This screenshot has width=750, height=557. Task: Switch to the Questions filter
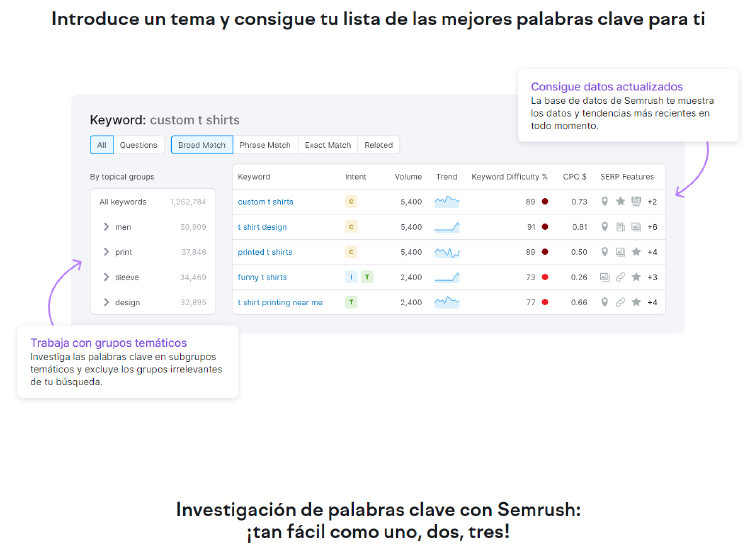(x=139, y=145)
